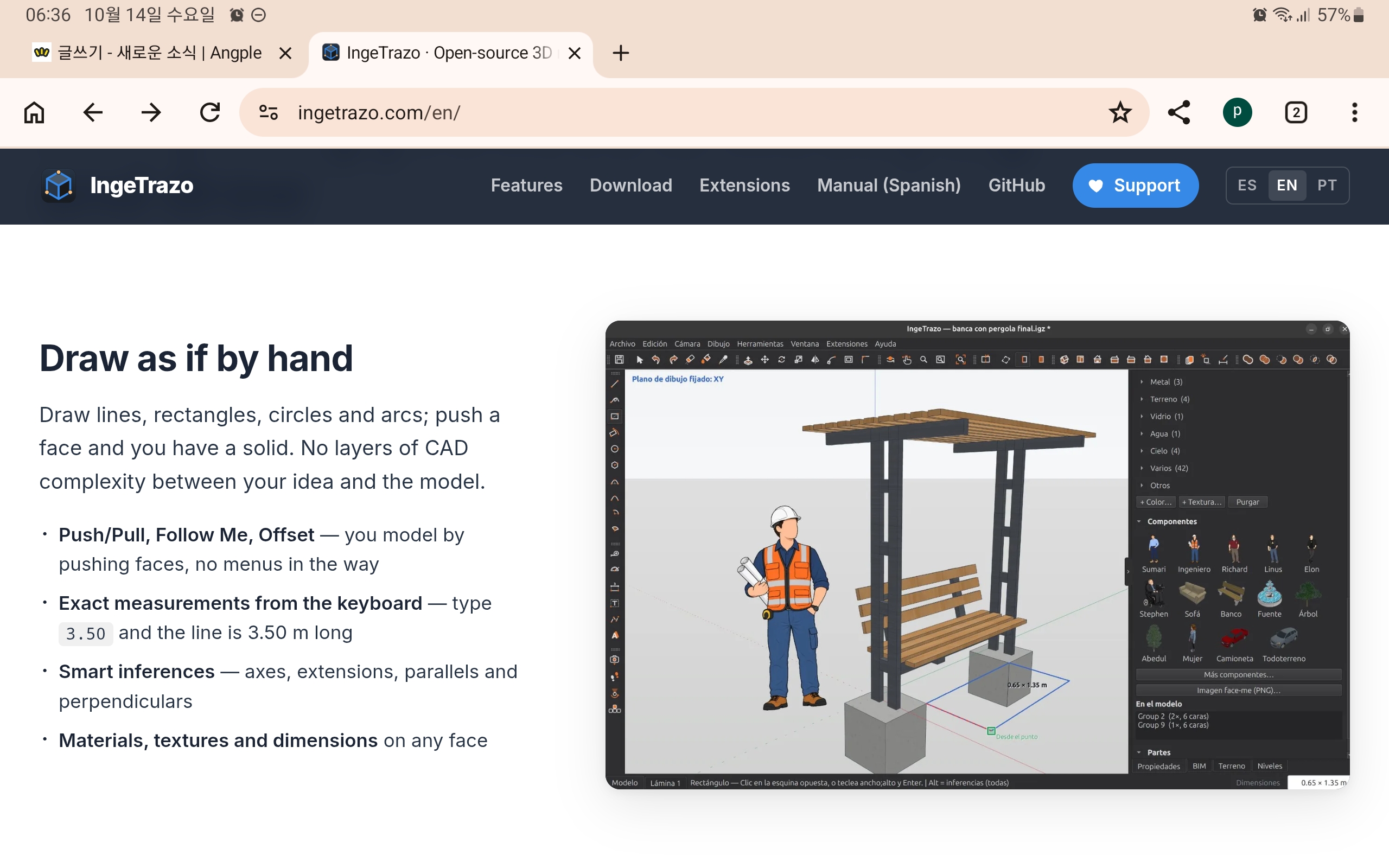Open the Archivo menu in app screenshot
Viewport: 1389px width, 868px height.
coord(622,344)
